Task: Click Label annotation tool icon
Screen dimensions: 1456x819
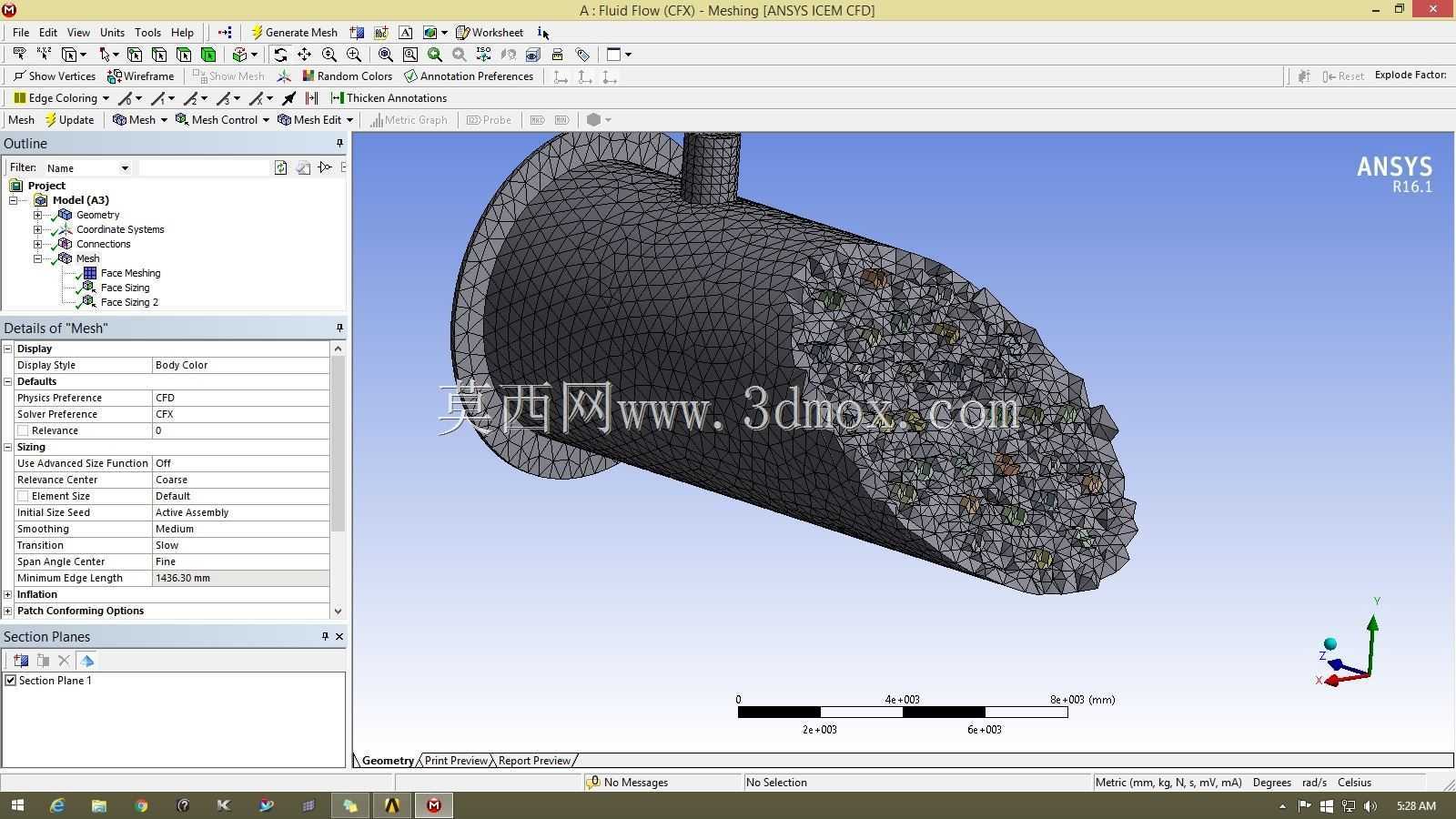Action: point(19,55)
